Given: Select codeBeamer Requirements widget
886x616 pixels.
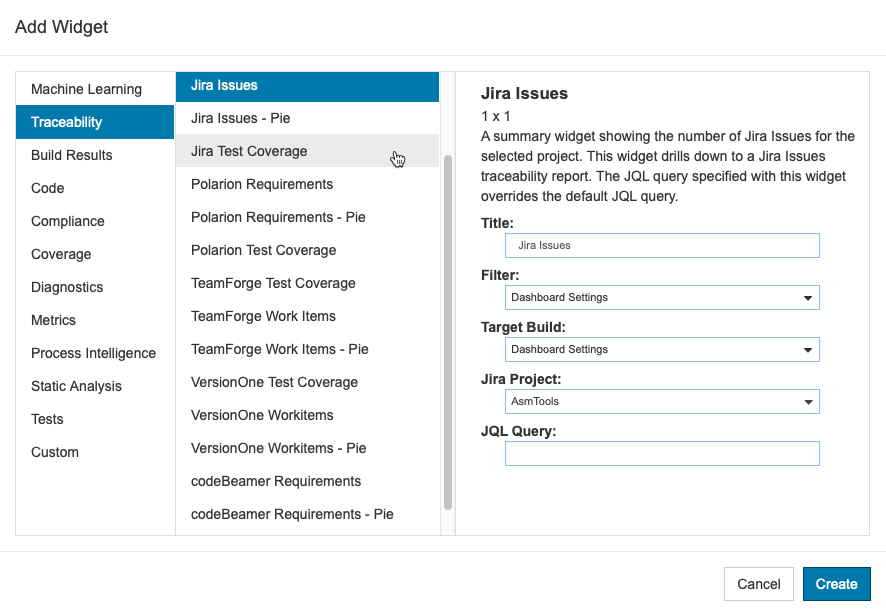Looking at the screenshot, I should [307, 481].
